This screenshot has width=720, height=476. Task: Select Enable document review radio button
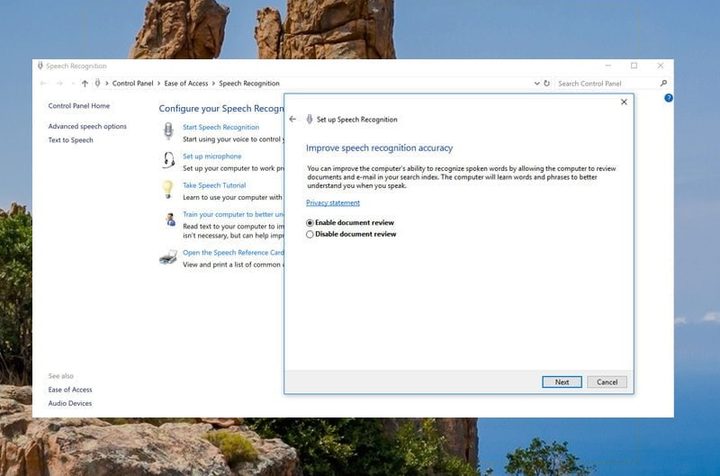[x=309, y=223]
